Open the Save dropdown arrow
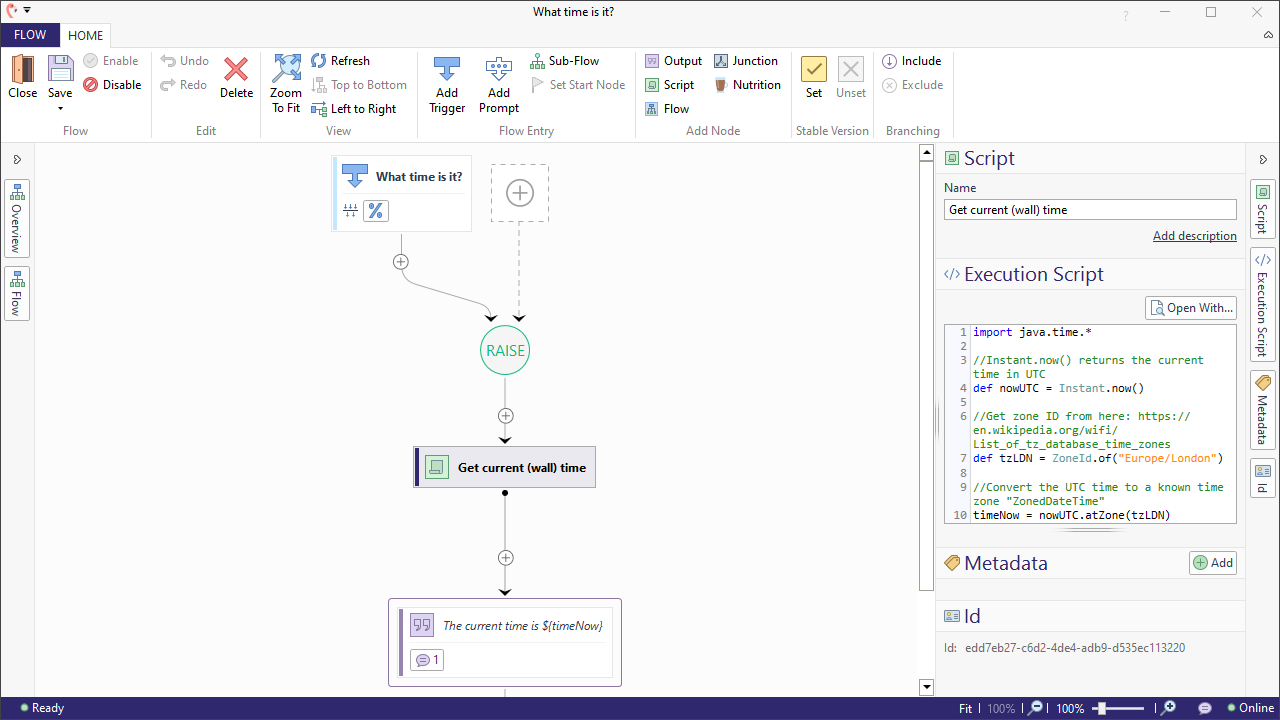This screenshot has height=720, width=1280. (60, 108)
